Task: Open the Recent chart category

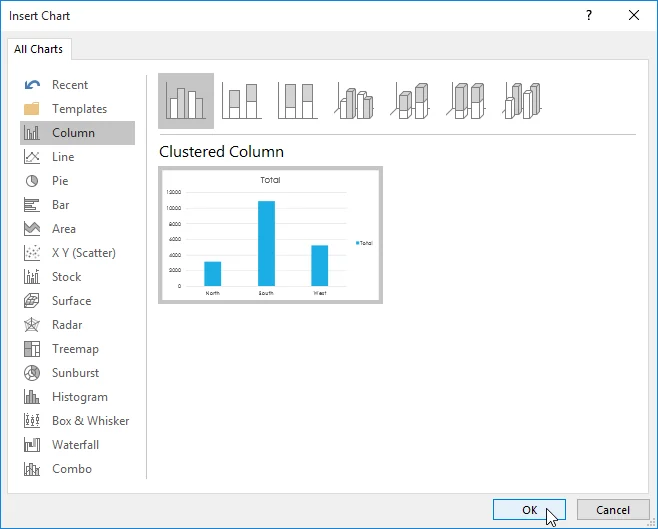Action: coord(78,85)
